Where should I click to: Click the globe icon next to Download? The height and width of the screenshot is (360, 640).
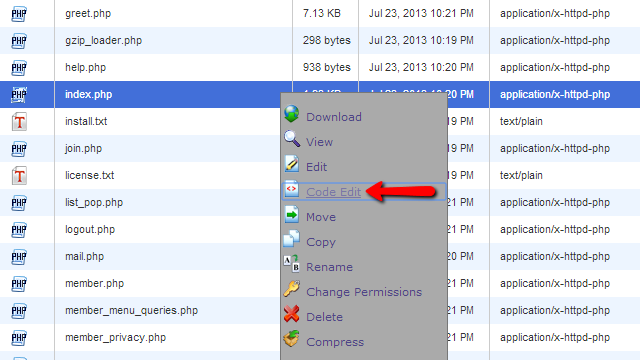pyautogui.click(x=291, y=114)
